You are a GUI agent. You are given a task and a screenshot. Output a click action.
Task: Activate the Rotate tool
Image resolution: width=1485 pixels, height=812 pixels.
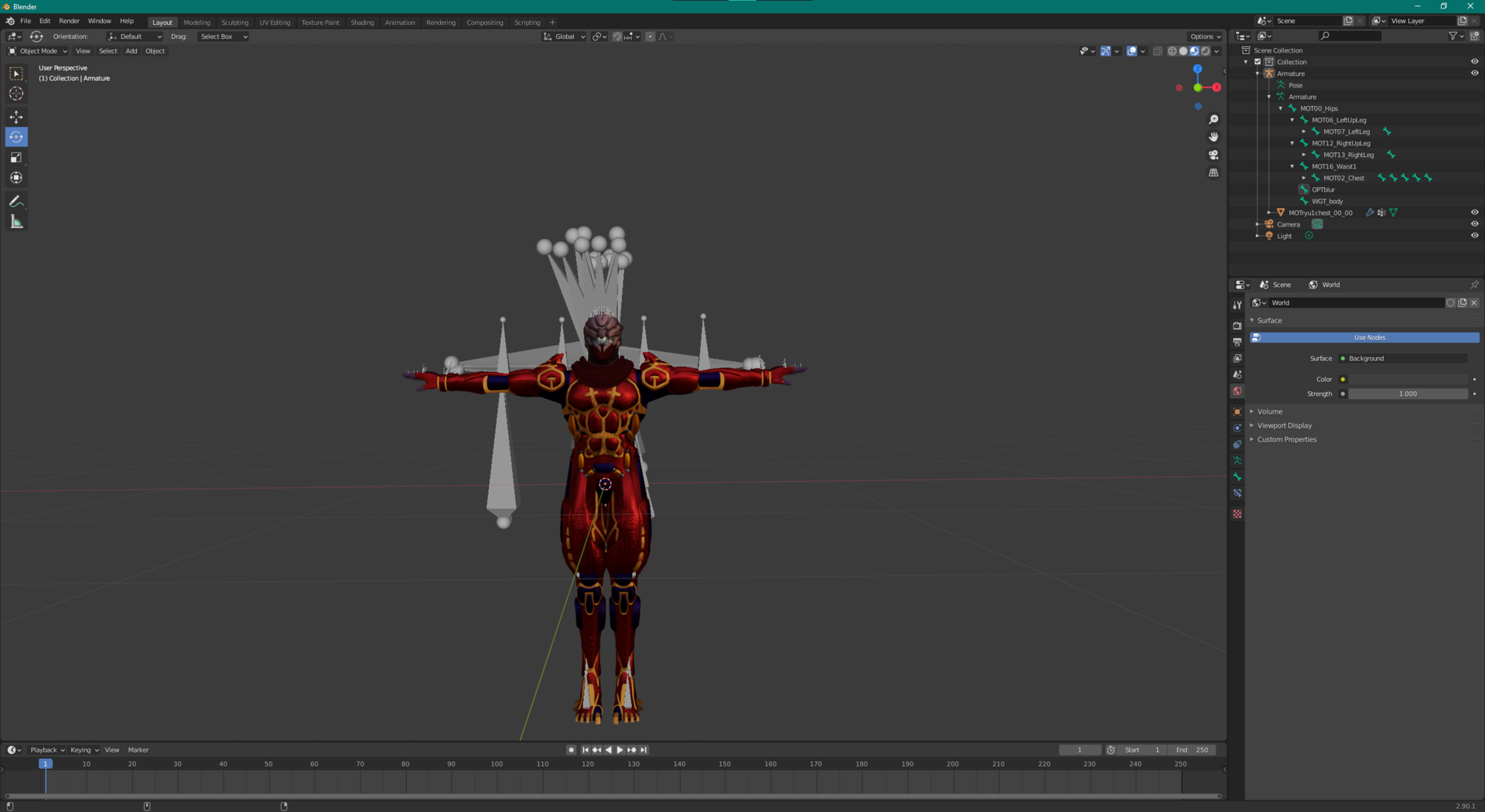(16, 137)
